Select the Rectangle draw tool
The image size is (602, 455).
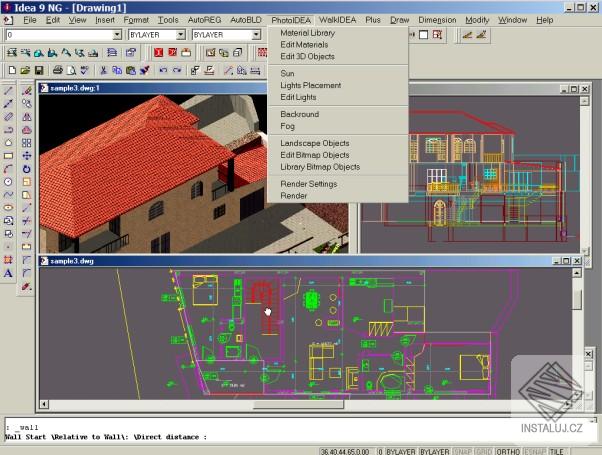[x=9, y=156]
